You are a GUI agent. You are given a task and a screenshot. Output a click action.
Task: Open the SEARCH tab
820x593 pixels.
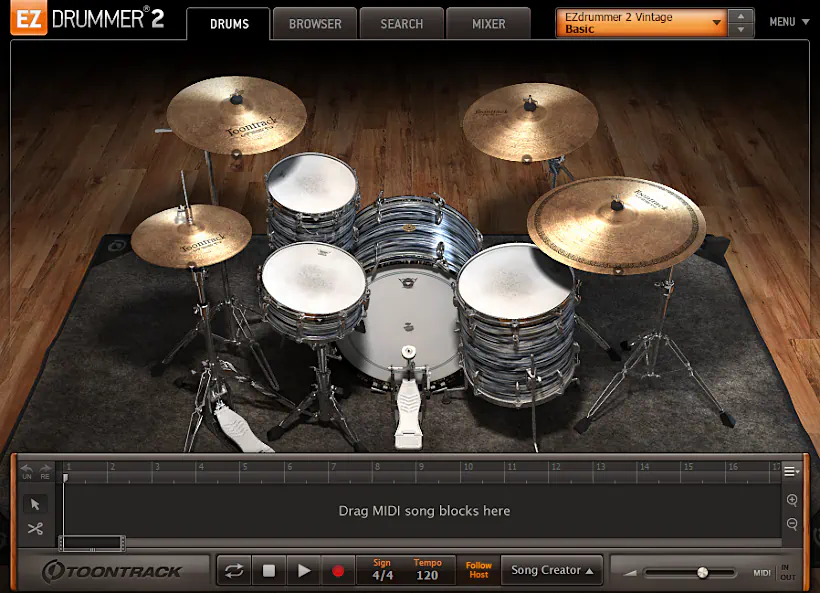tap(402, 24)
